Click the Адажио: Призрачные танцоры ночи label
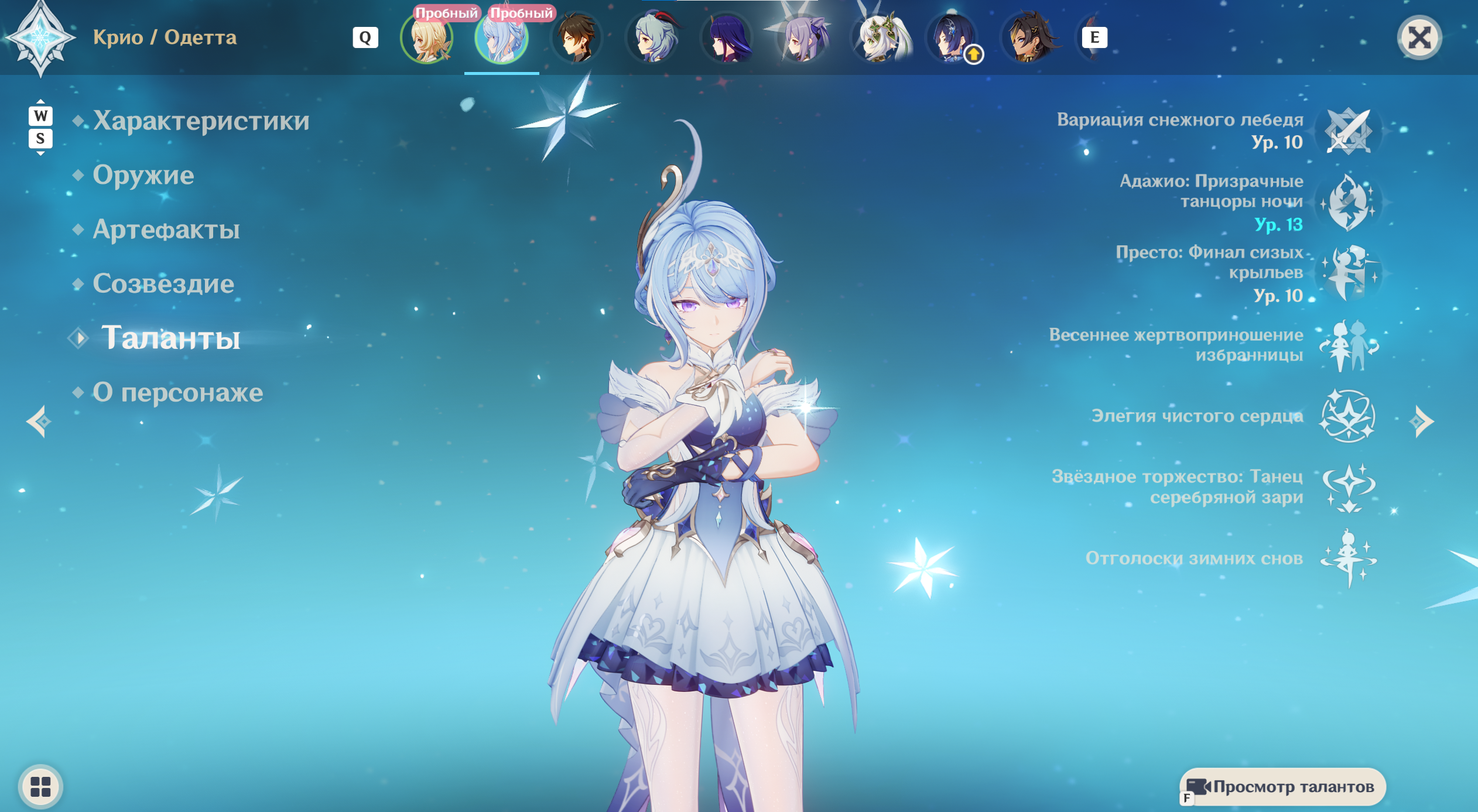 click(x=1212, y=191)
